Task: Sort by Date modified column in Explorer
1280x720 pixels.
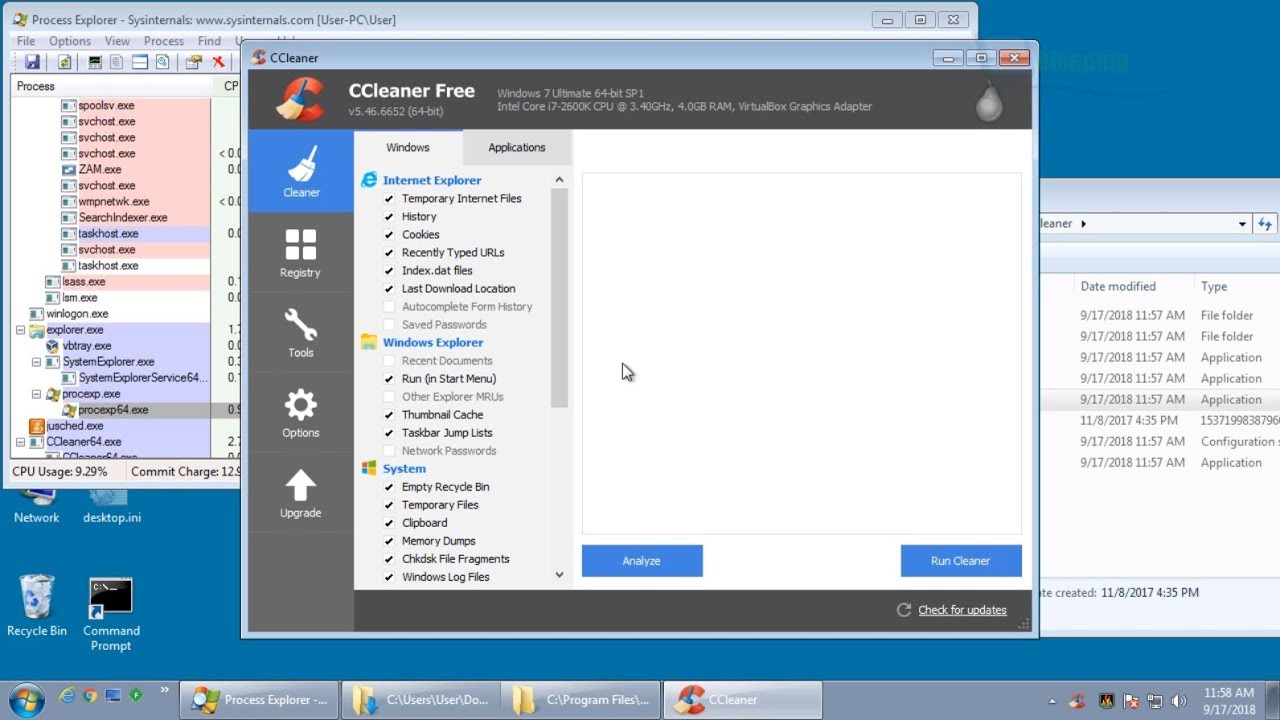Action: click(x=1117, y=287)
